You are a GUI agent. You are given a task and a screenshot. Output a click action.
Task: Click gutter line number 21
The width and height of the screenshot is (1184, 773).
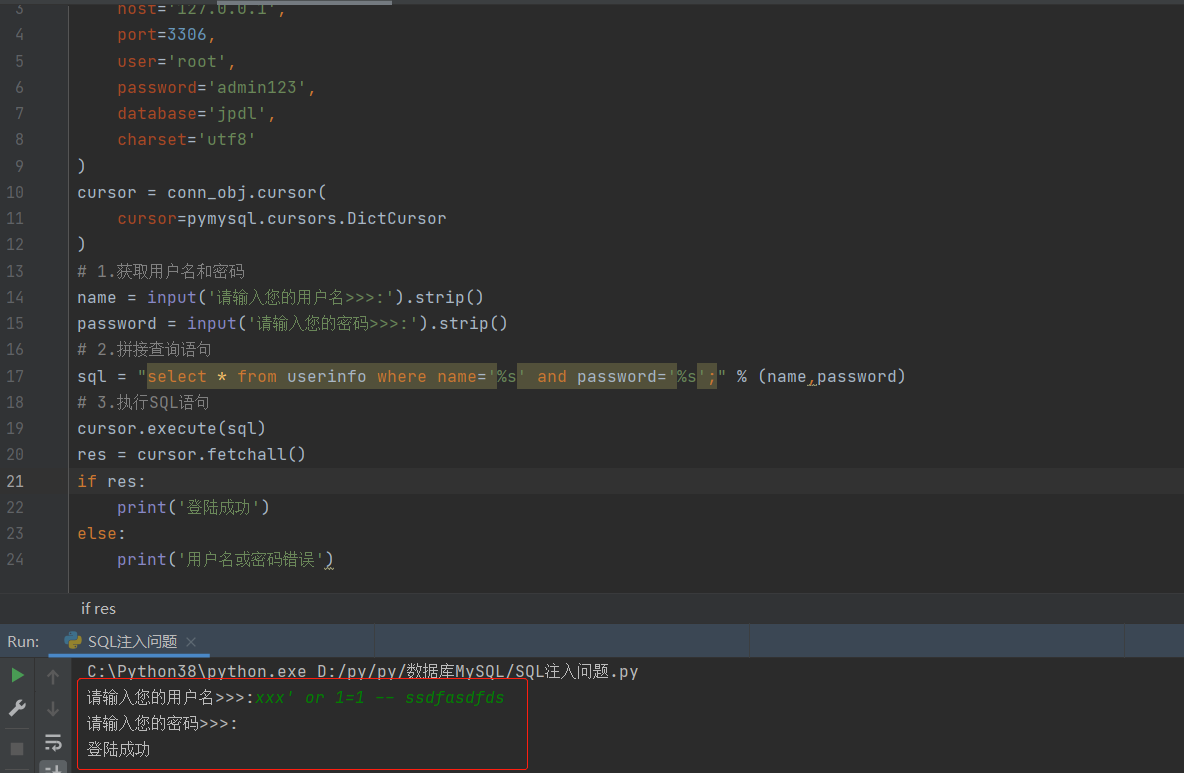click(15, 481)
